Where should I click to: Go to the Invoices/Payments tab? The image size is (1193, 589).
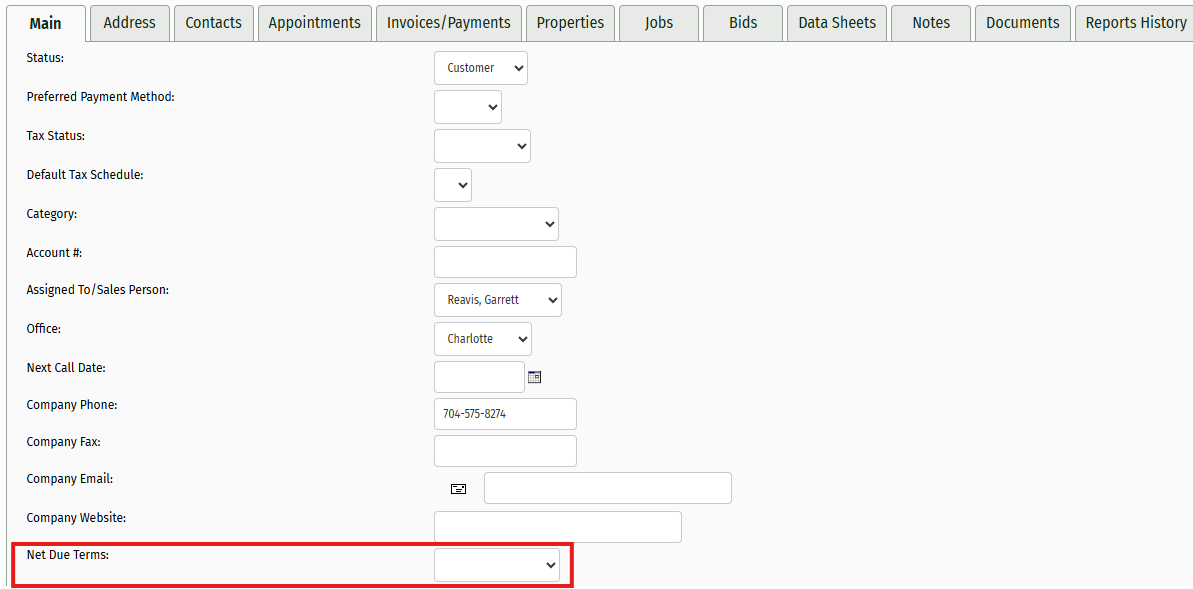448,22
